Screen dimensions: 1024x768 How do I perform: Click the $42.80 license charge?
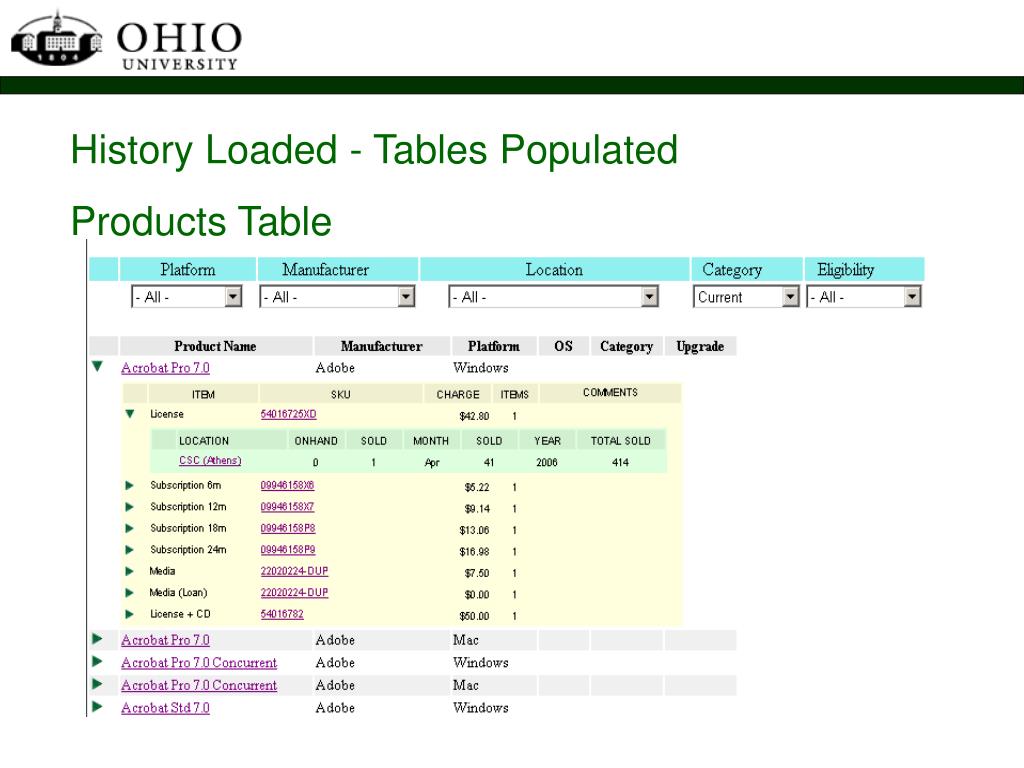(474, 416)
